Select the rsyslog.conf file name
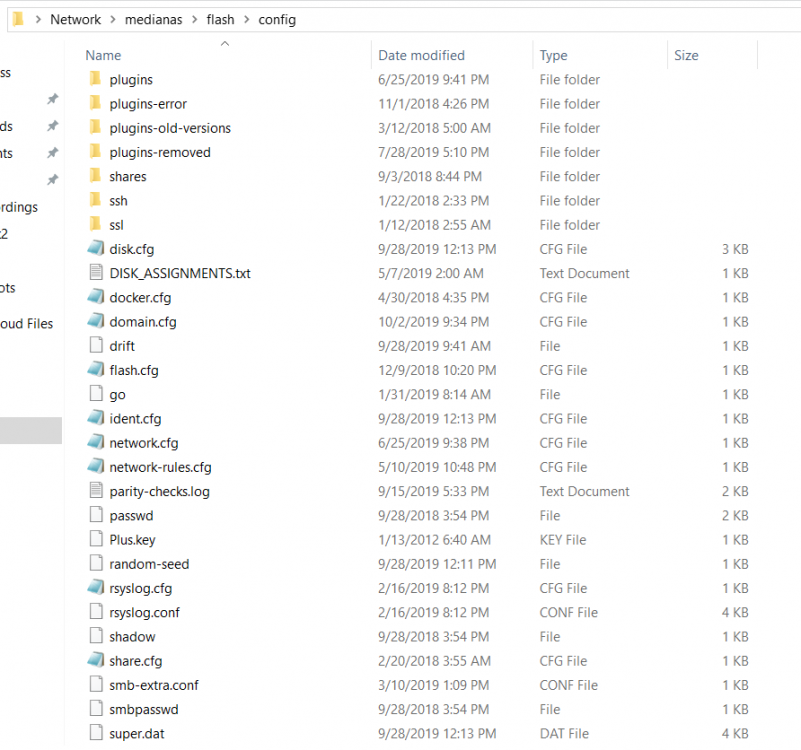Viewport: 801px width, 750px height. pos(145,612)
